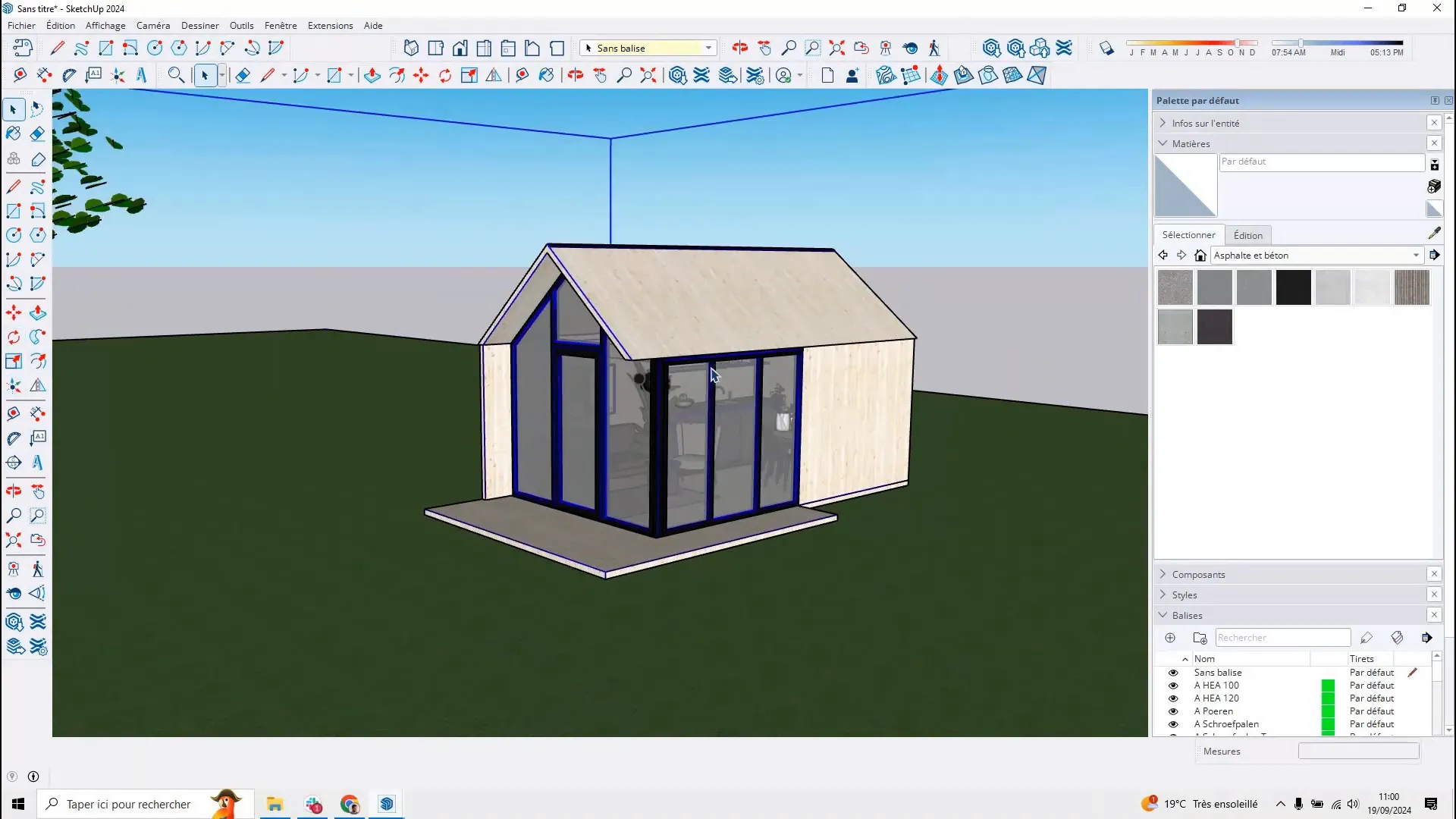Click the Share Component cubes icon
Image resolution: width=1456 pixels, height=819 pixels.
click(x=1040, y=48)
